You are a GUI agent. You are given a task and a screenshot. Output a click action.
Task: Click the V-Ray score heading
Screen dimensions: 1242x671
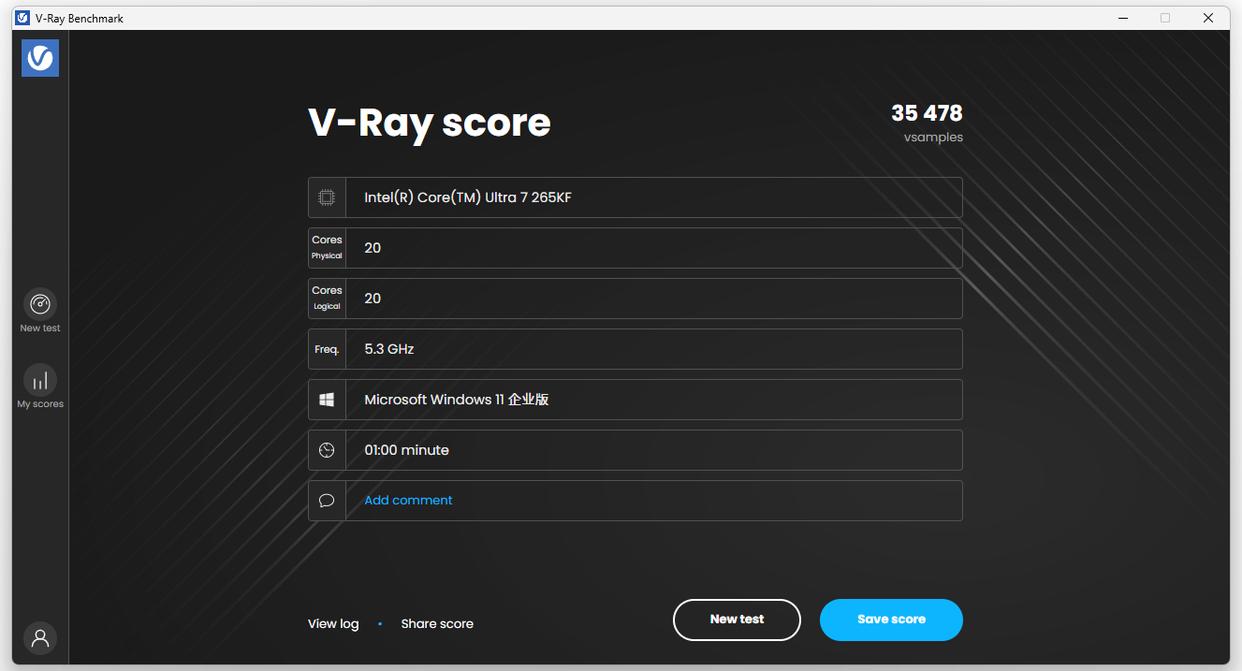(x=429, y=123)
